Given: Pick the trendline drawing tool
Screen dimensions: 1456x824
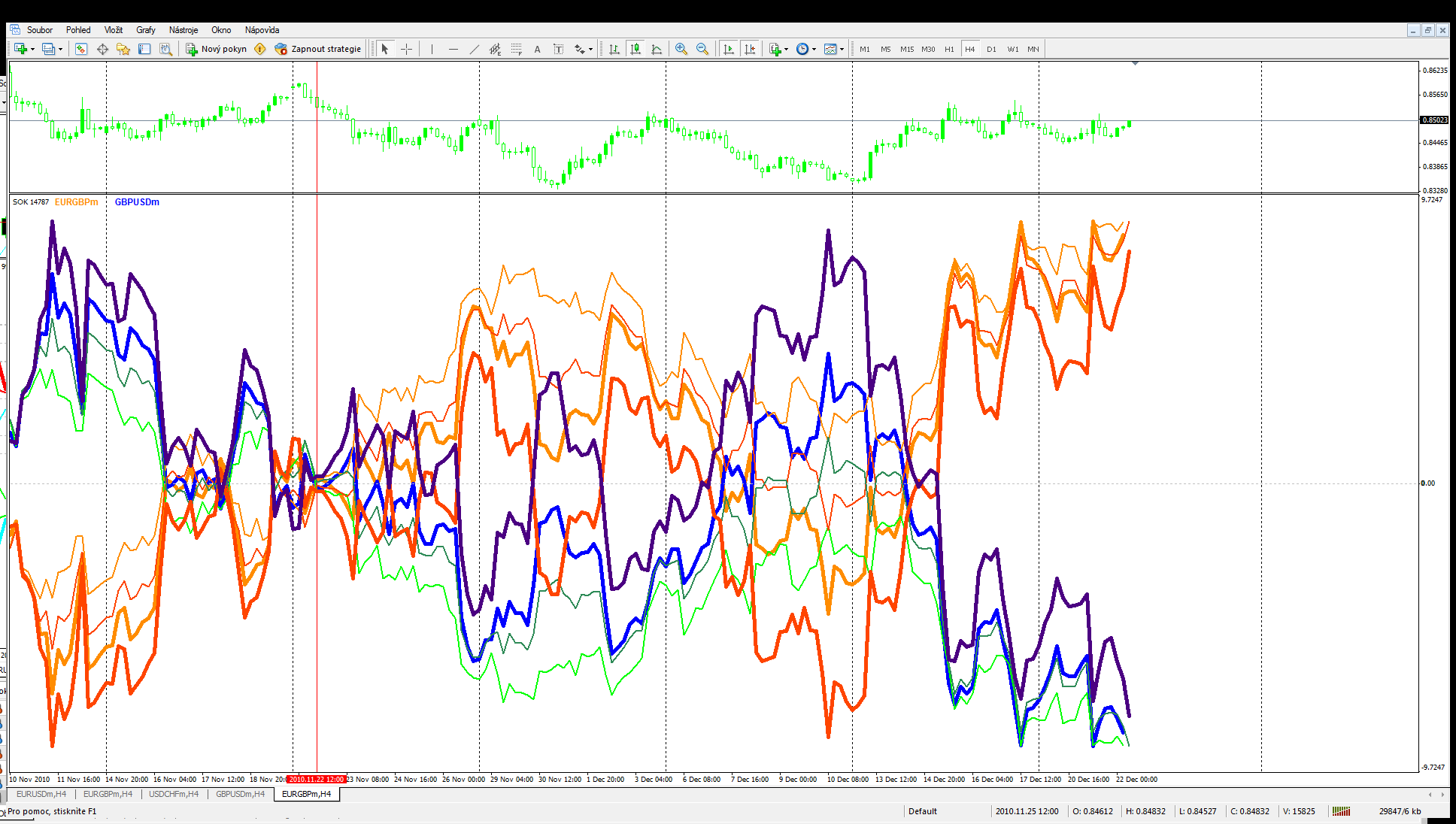Looking at the screenshot, I should [x=474, y=49].
